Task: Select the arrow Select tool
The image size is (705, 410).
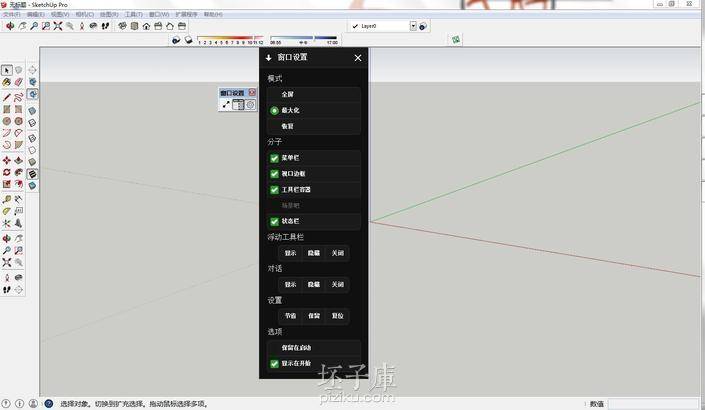Action: (x=7, y=70)
